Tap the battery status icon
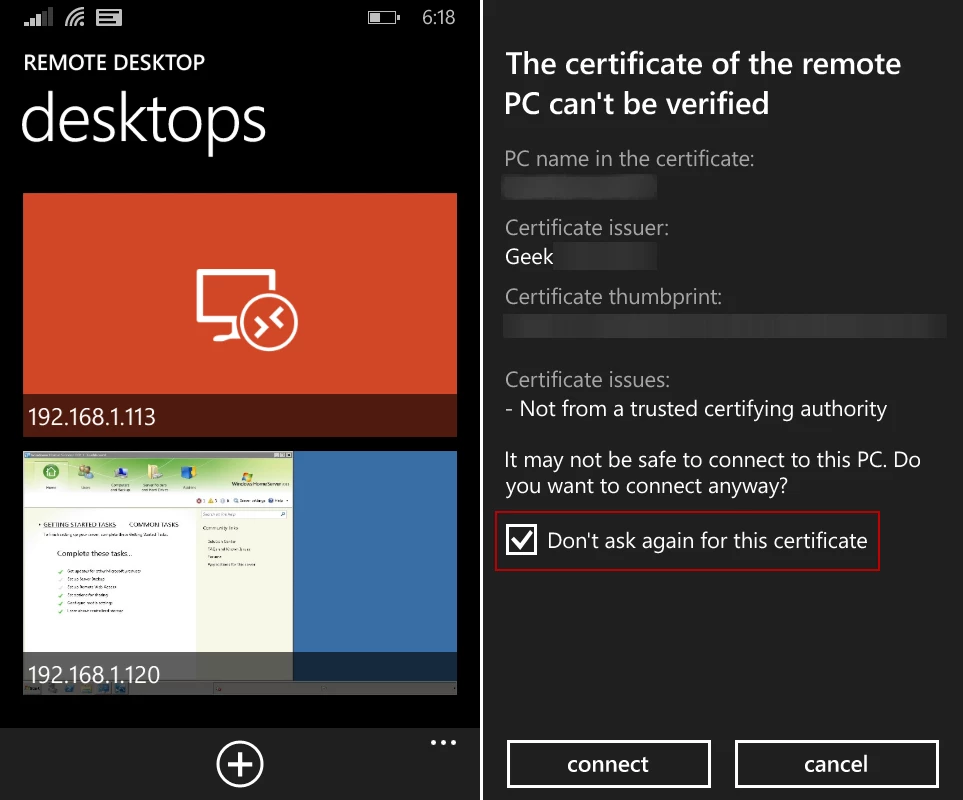This screenshot has width=963, height=800. 384,17
